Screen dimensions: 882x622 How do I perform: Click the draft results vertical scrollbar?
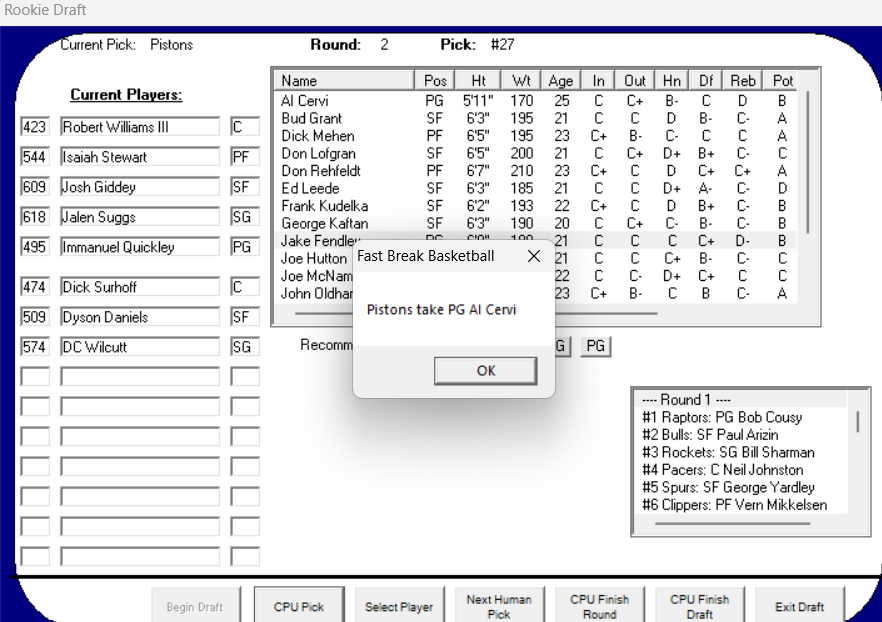[x=858, y=422]
